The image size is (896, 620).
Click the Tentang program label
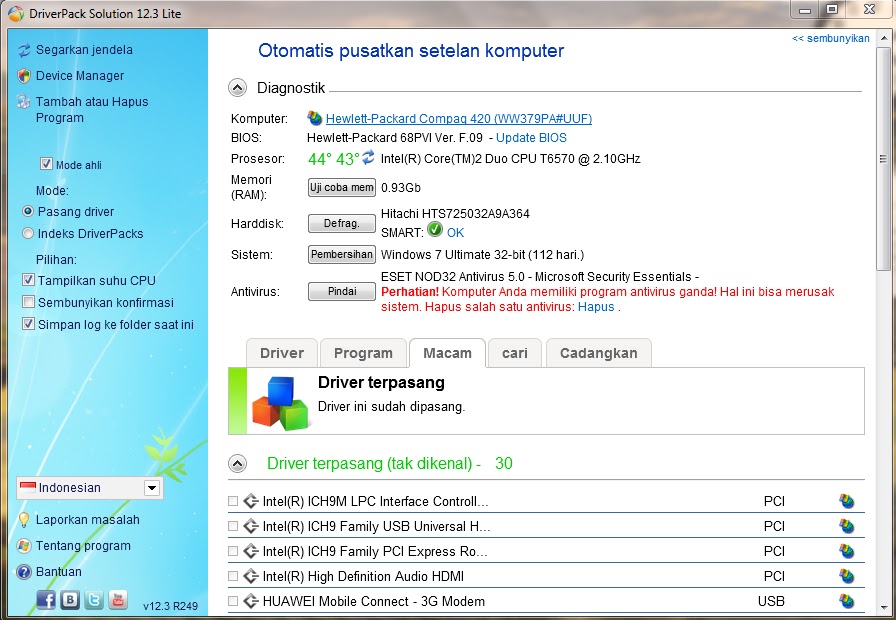tap(83, 546)
